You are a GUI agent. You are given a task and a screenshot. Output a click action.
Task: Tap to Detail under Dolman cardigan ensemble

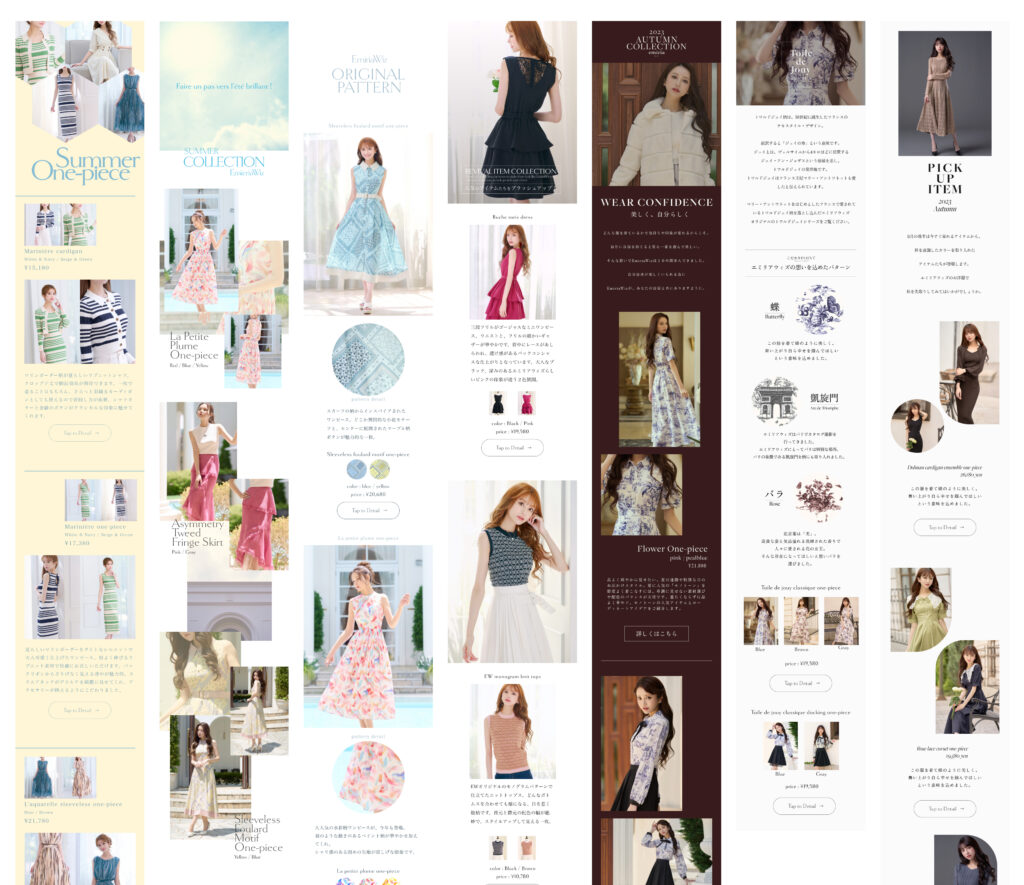(x=944, y=527)
